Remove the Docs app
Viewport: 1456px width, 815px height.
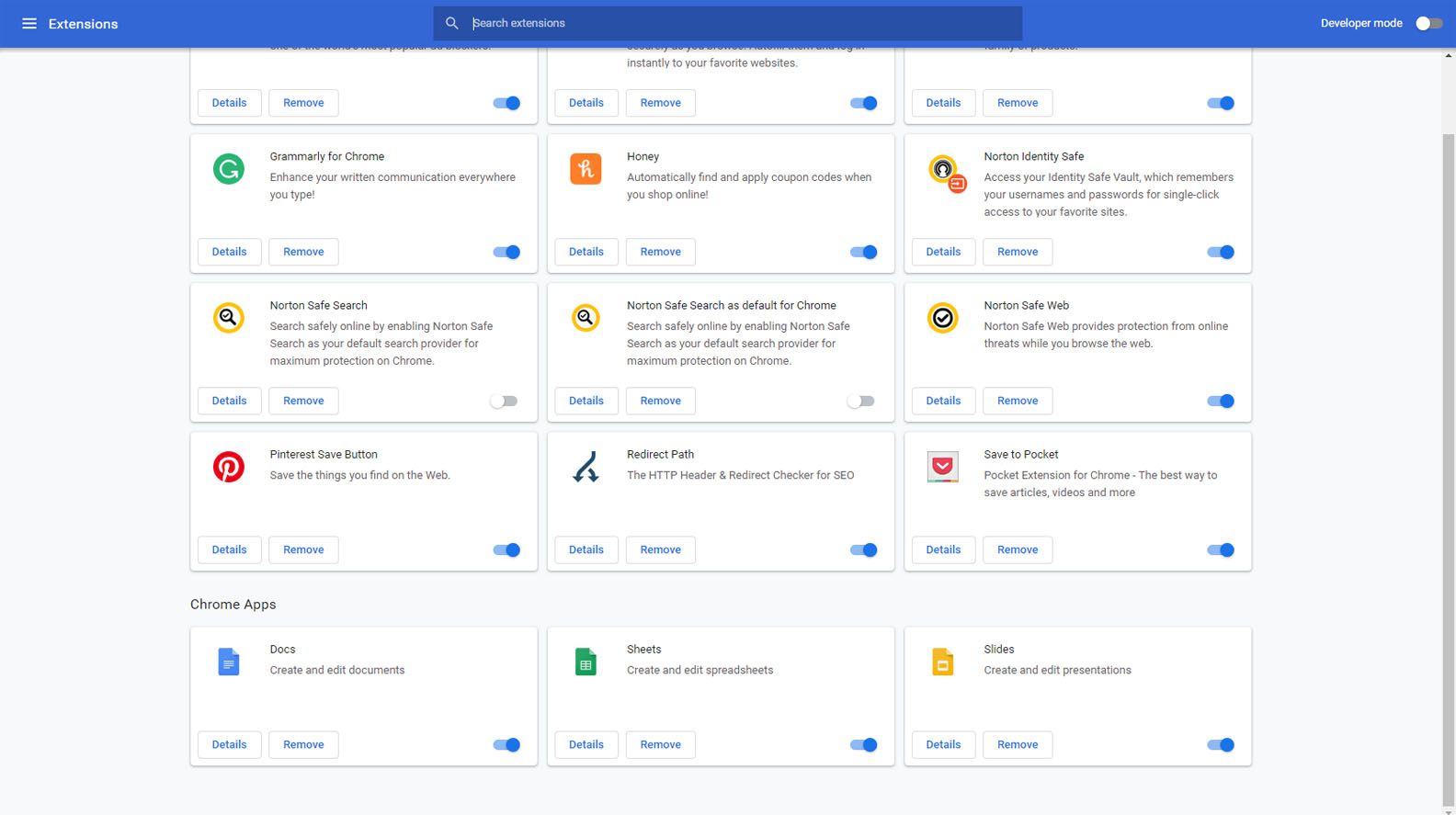click(303, 744)
